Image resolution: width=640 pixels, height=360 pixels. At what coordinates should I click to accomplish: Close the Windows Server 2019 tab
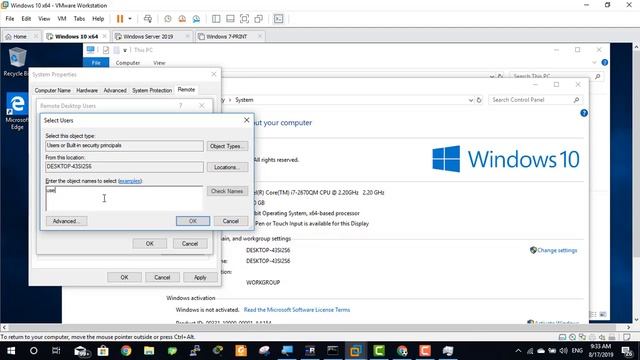click(x=188, y=36)
